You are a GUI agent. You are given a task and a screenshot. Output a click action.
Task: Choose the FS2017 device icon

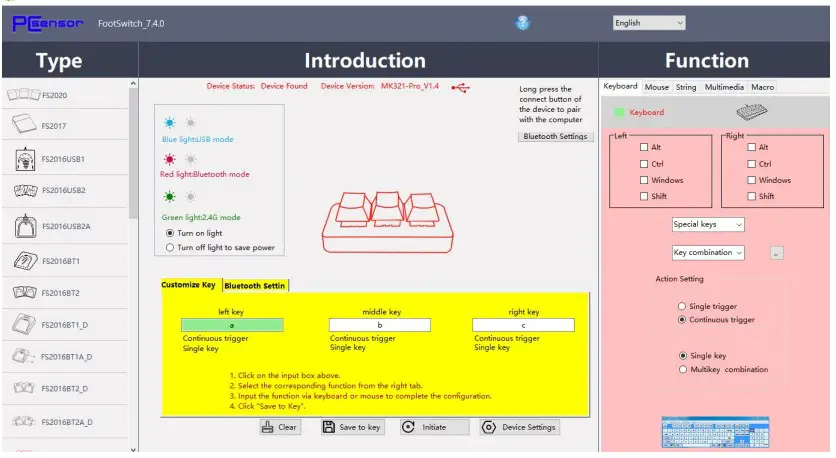[24, 125]
